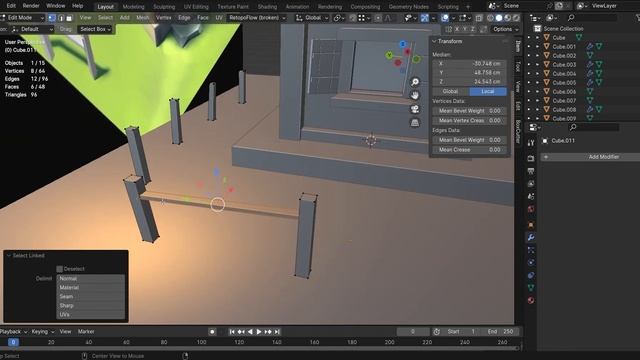The width and height of the screenshot is (640, 360).
Task: Open the Vertex menu
Action: (164, 18)
